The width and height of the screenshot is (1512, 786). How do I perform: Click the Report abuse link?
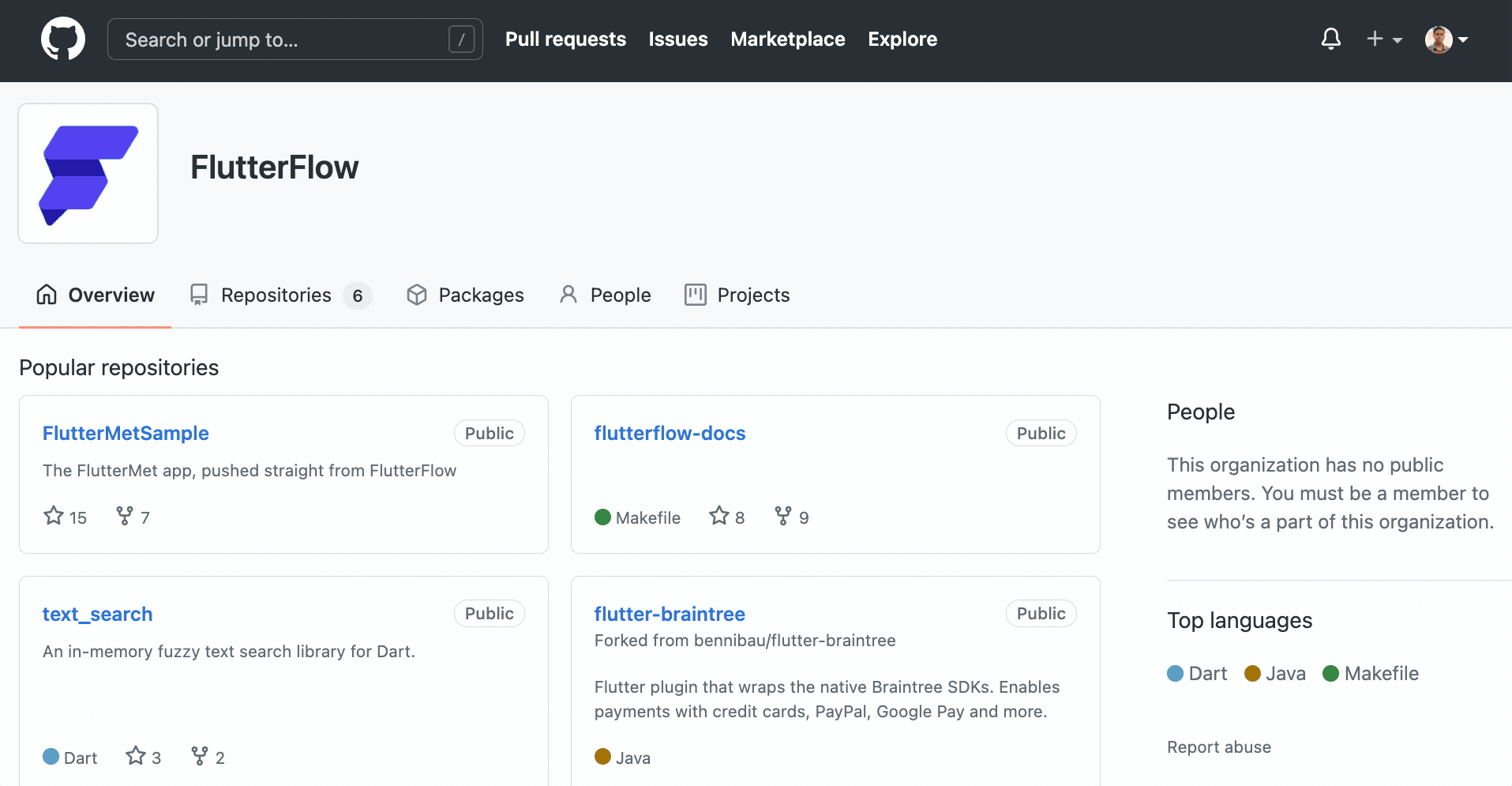(1219, 747)
